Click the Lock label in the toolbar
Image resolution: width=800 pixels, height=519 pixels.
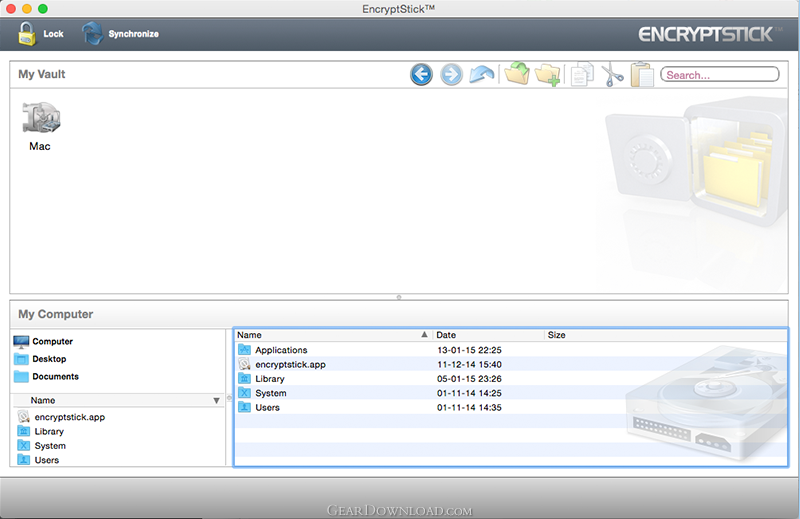53,34
